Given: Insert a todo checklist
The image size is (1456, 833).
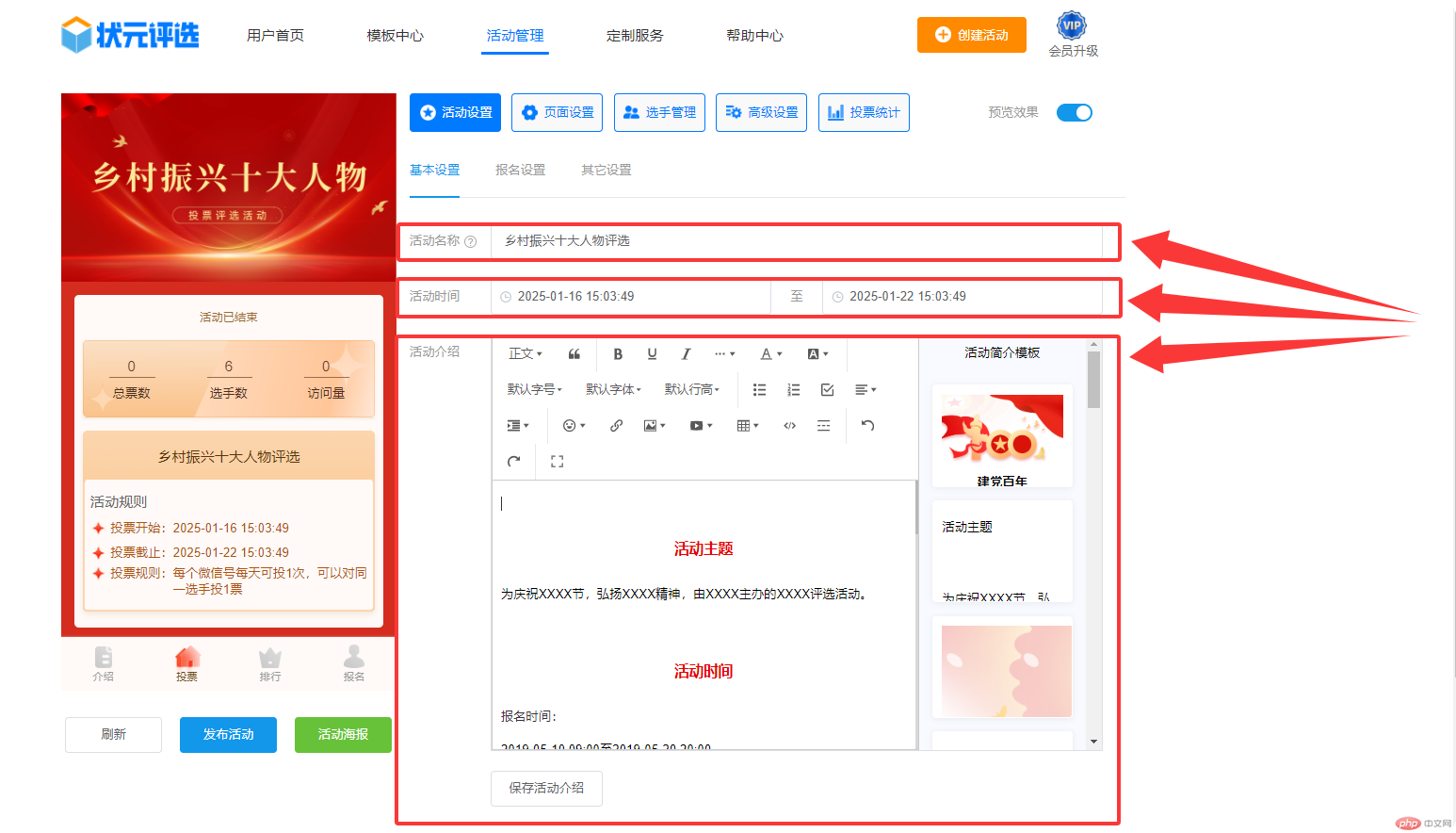Looking at the screenshot, I should (827, 390).
